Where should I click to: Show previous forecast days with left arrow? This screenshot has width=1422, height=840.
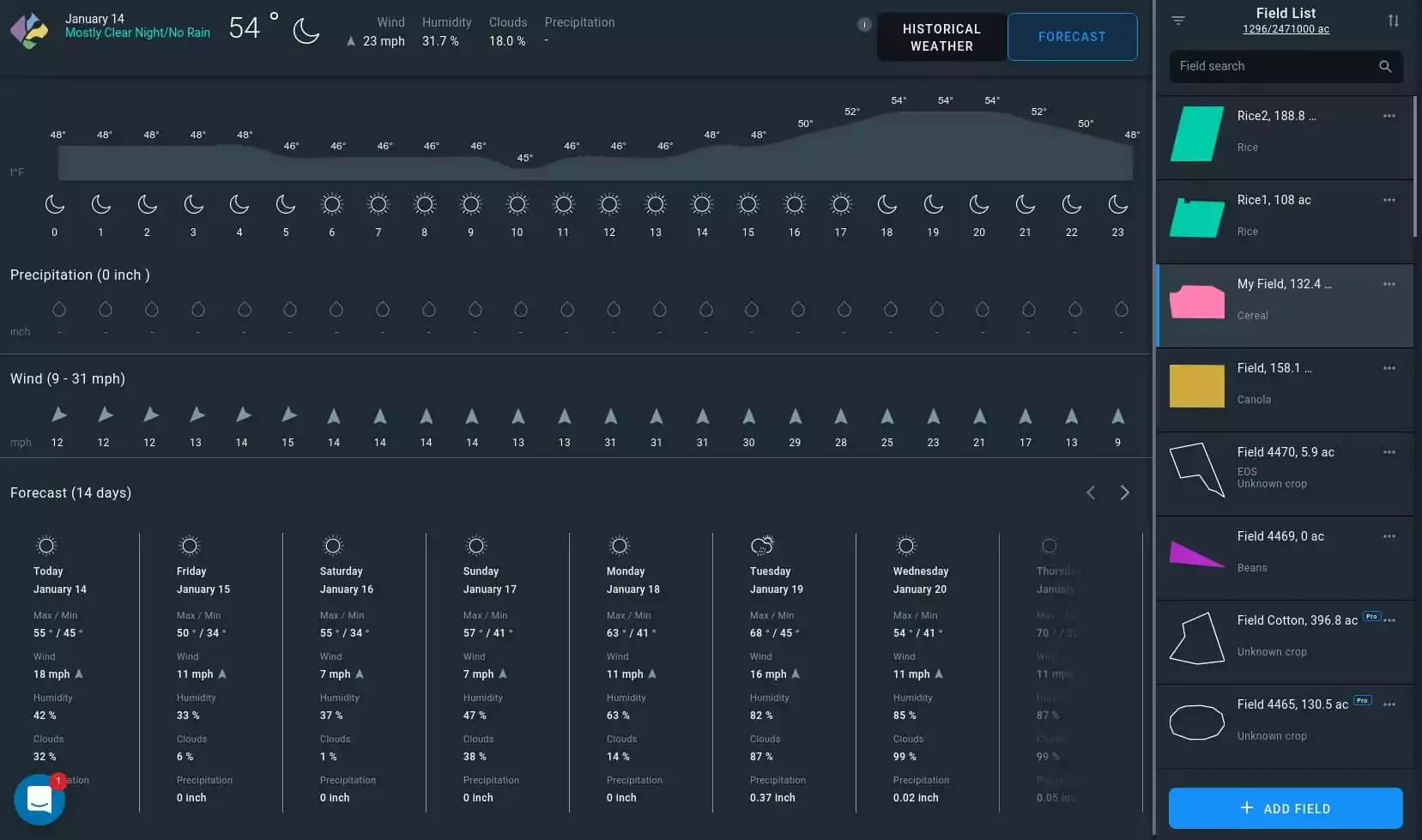coord(1091,493)
